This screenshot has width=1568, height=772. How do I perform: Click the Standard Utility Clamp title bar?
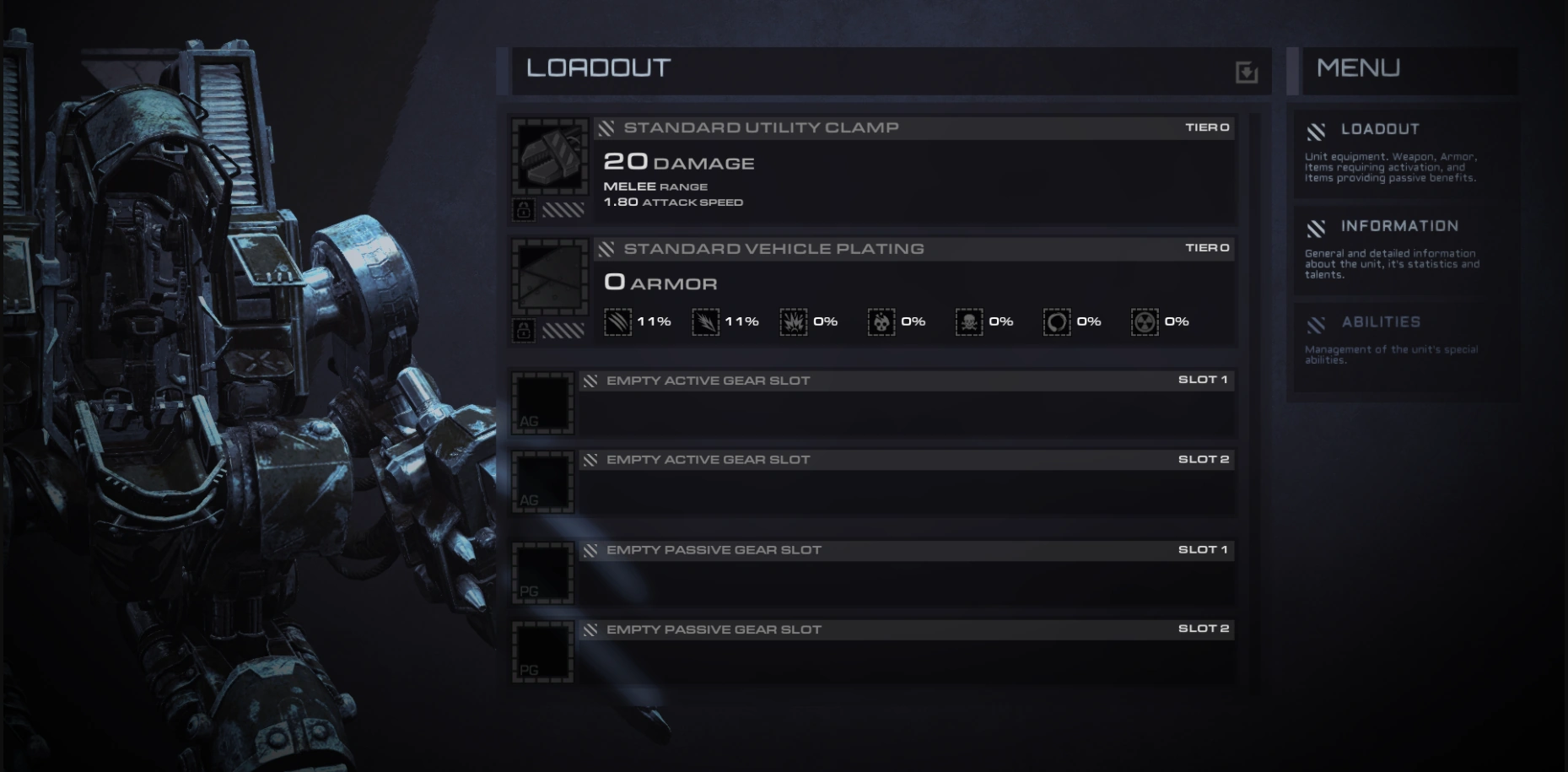click(x=914, y=127)
